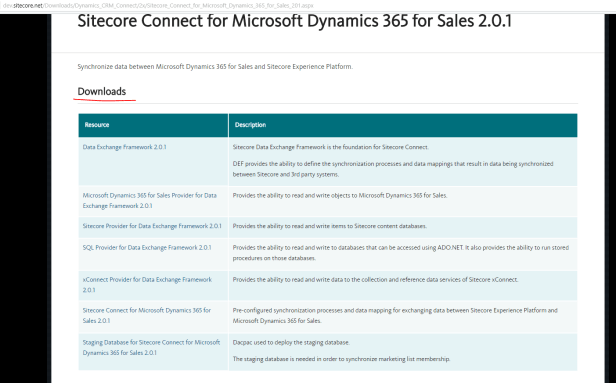Click the page title Sitecore Connect heading
Screen dimensions: 616x383
[x=295, y=21]
